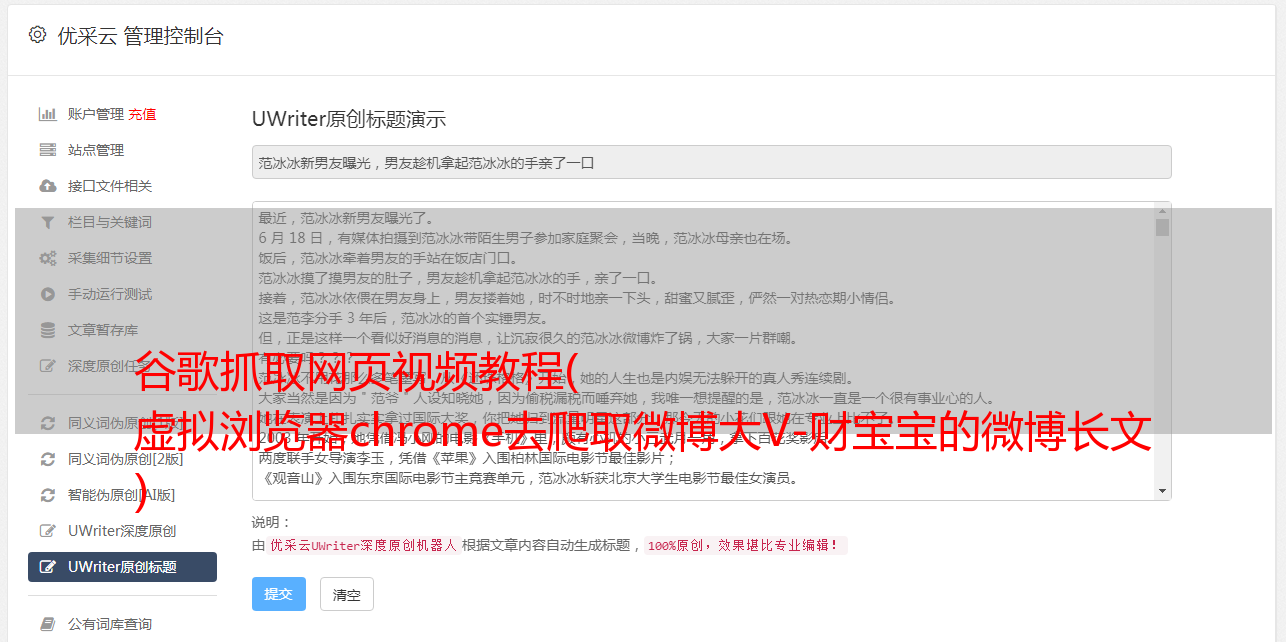
Task: Select the 站点管理 server icon
Action: click(47, 150)
